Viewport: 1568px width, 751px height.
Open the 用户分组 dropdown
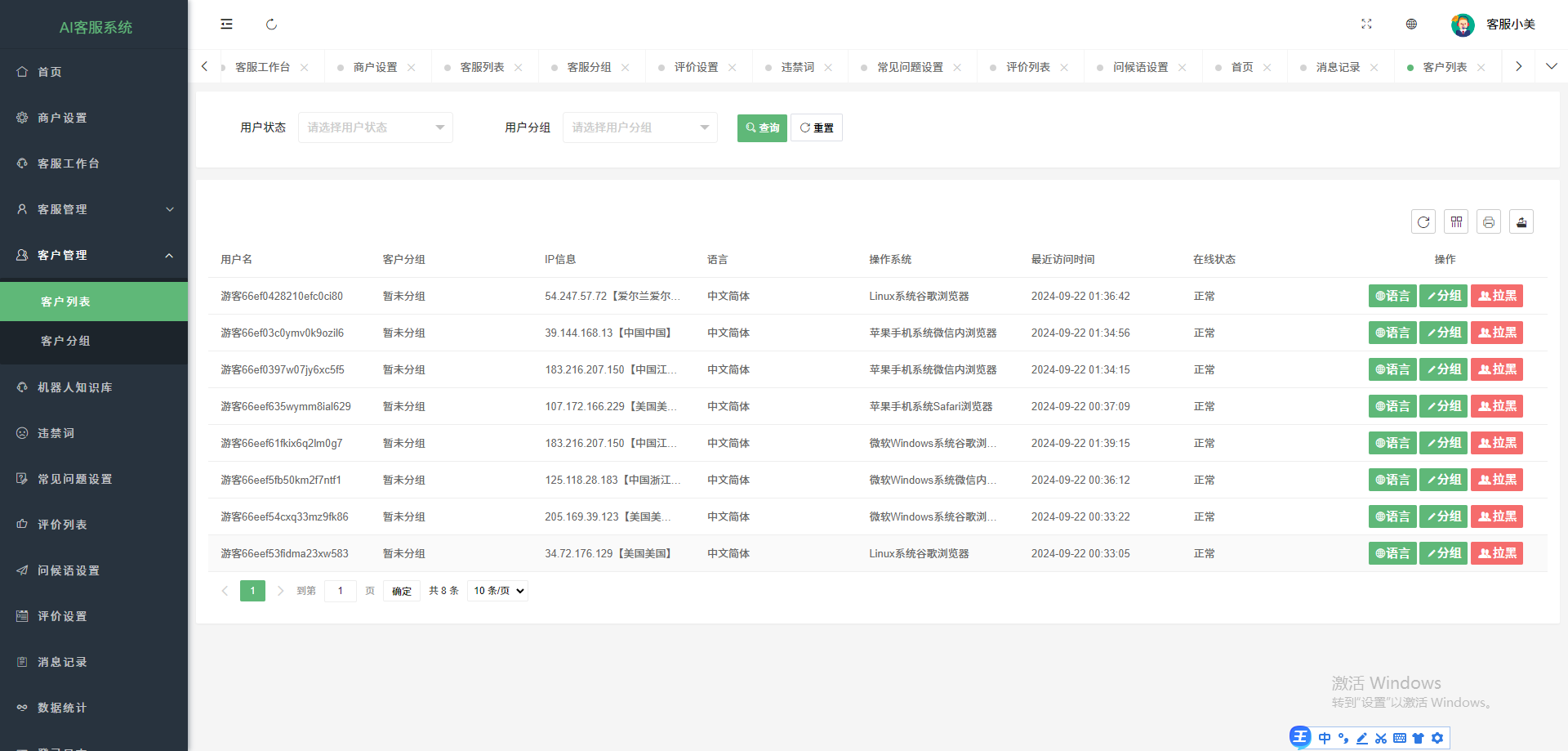pos(640,127)
